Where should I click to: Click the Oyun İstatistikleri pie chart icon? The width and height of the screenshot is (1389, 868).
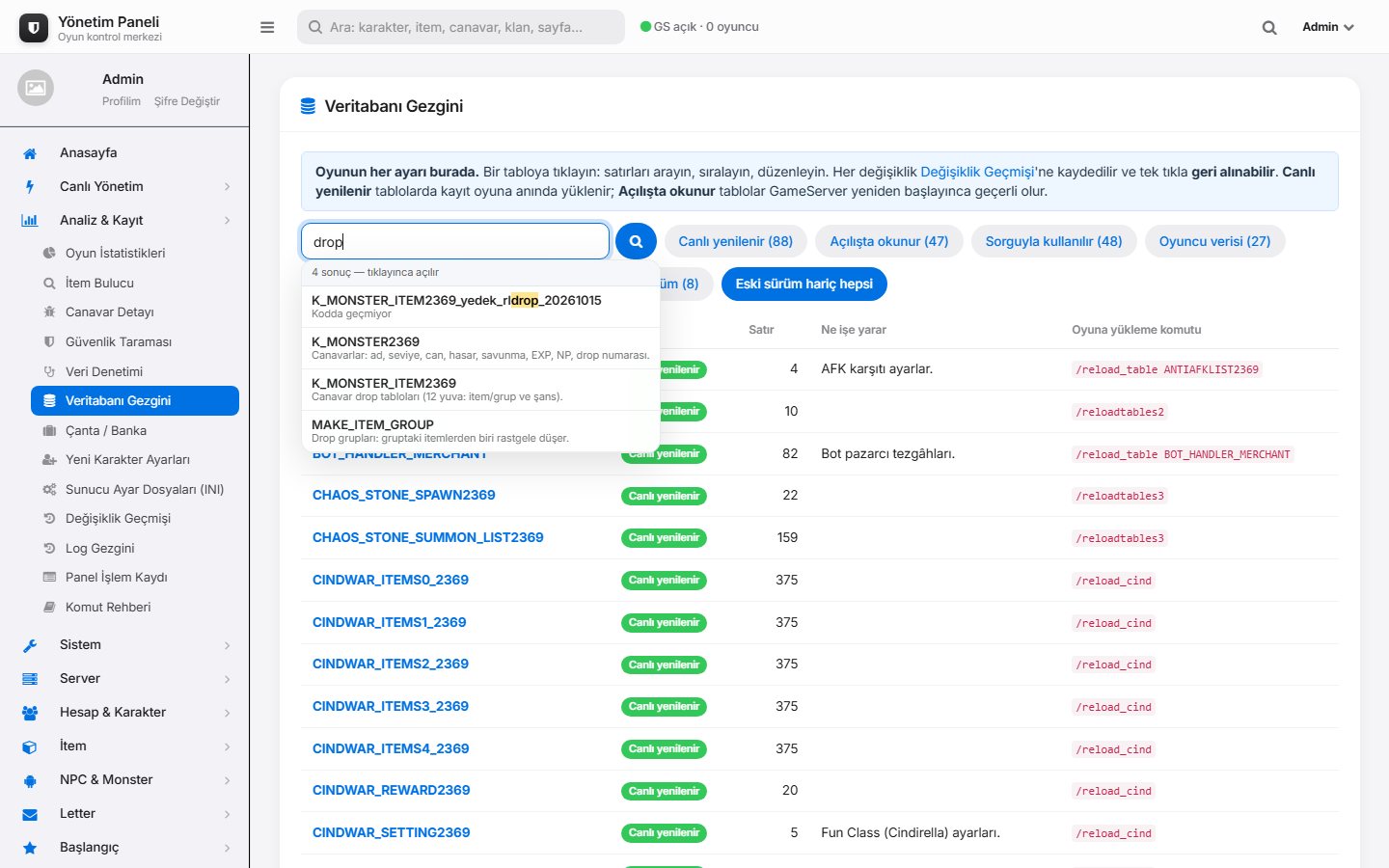pyautogui.click(x=49, y=254)
